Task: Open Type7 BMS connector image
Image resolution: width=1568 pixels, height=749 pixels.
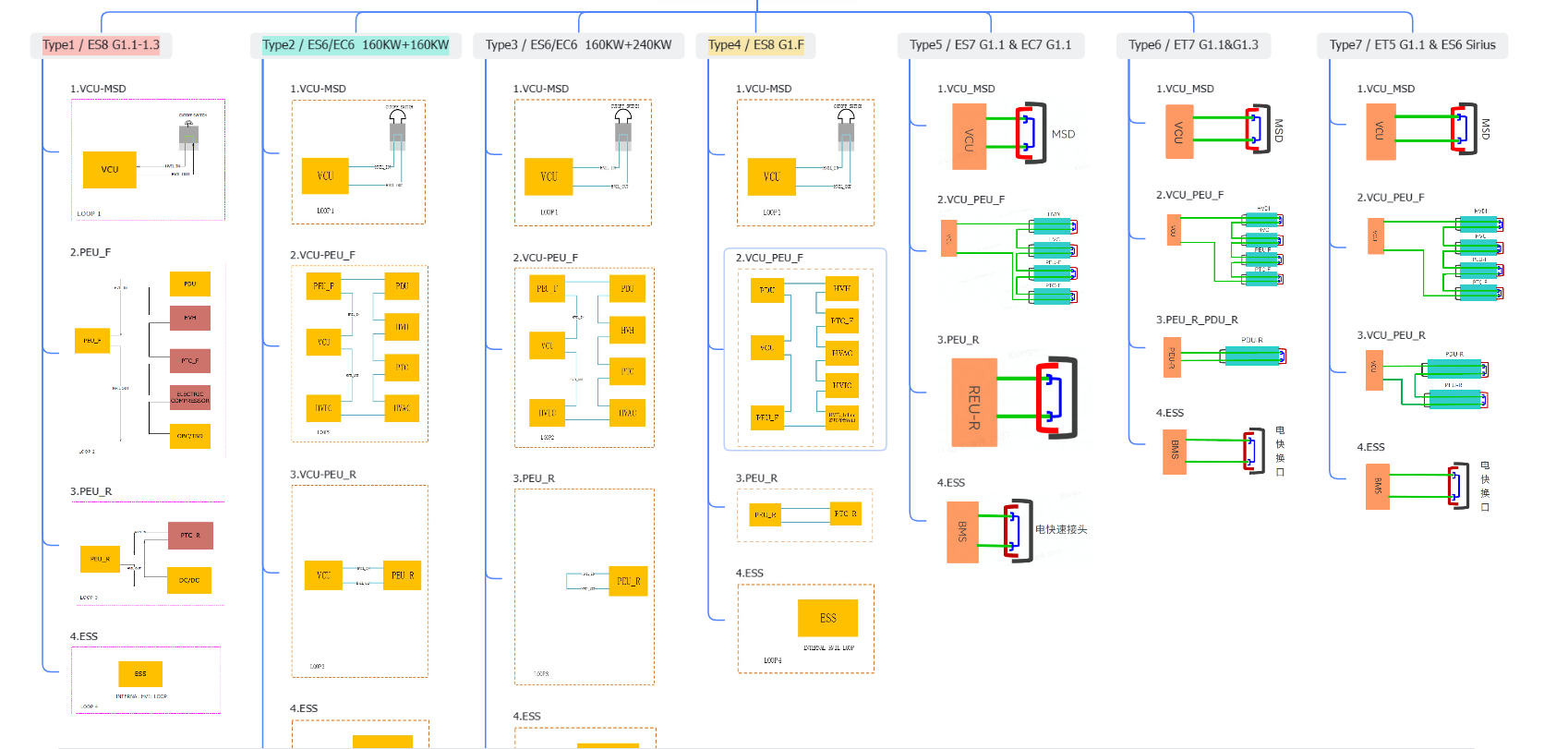Action: 1429,486
